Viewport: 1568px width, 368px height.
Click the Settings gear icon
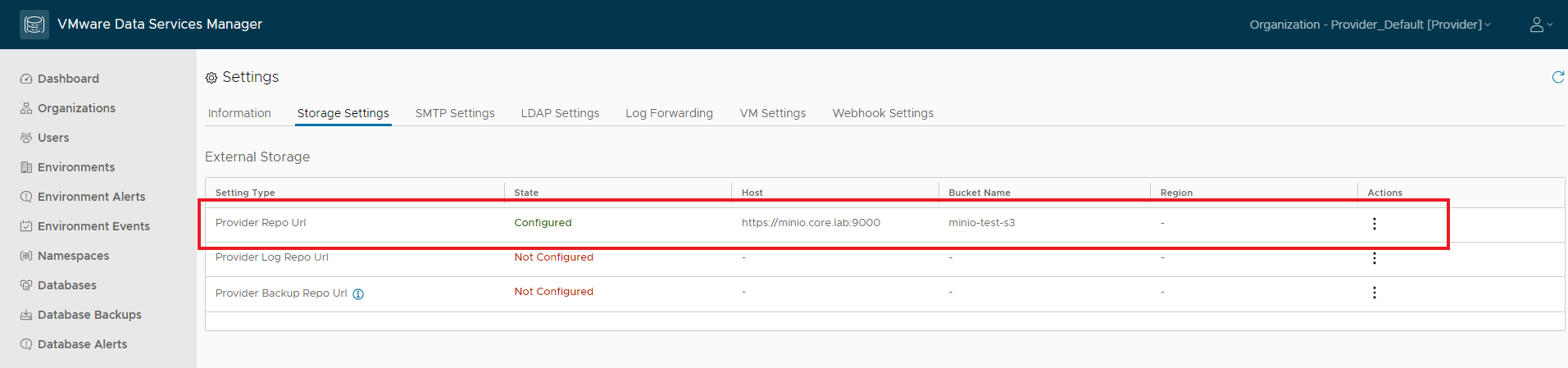pyautogui.click(x=211, y=78)
